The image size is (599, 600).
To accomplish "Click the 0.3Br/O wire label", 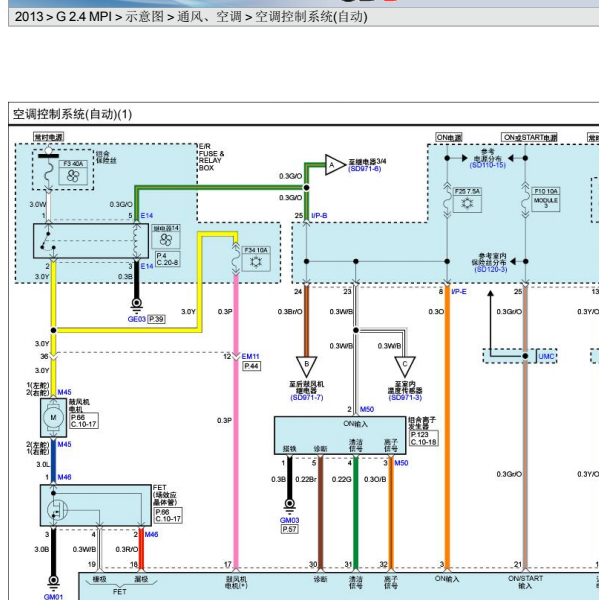I will coord(290,312).
